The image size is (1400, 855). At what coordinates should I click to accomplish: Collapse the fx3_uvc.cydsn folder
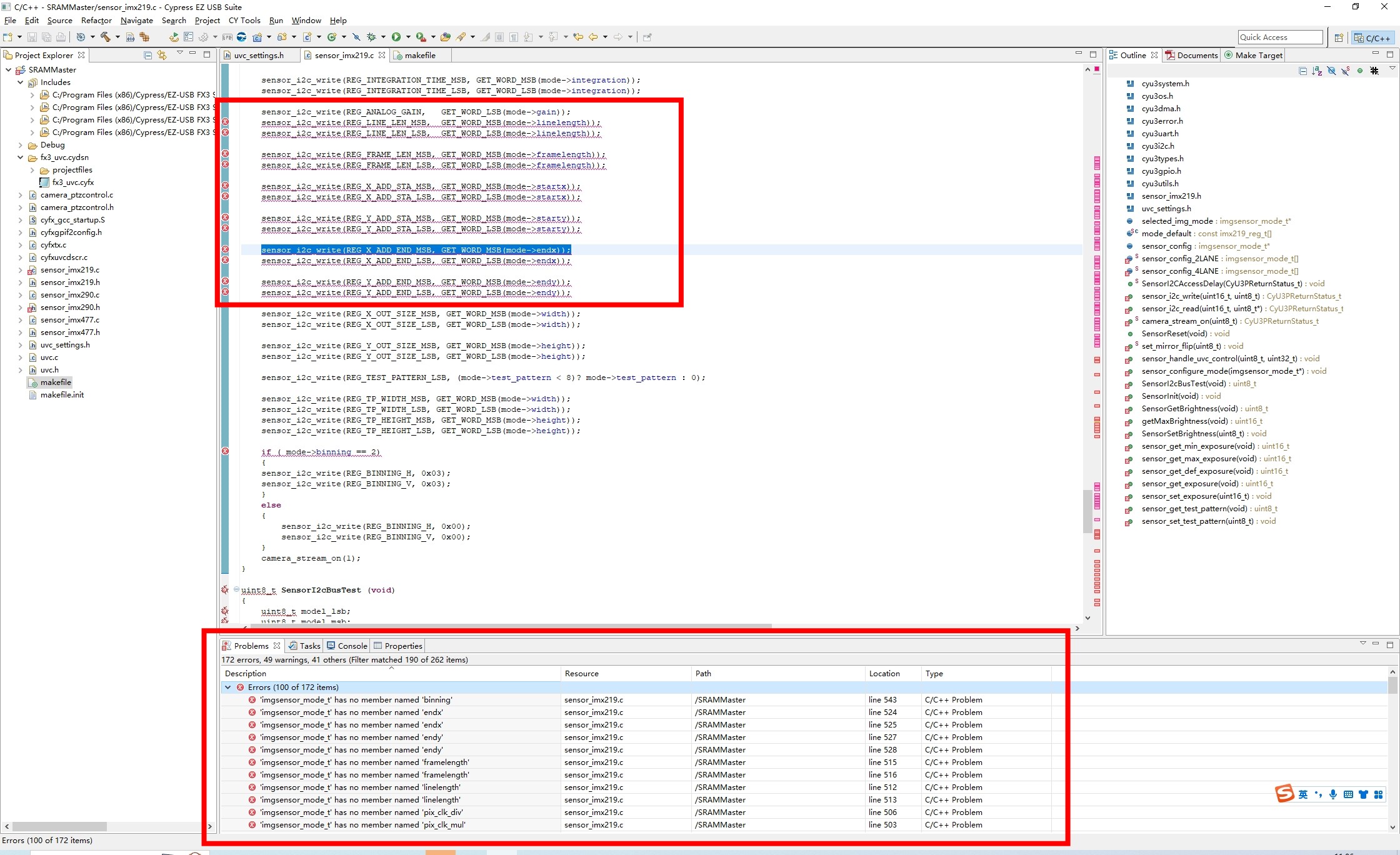pos(21,157)
